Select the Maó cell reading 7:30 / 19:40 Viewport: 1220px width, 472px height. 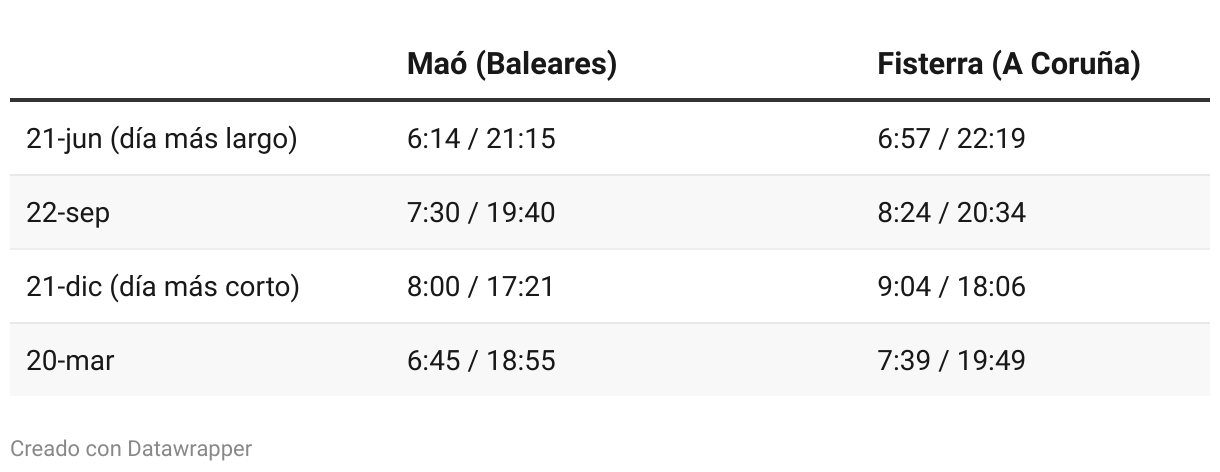click(x=481, y=213)
